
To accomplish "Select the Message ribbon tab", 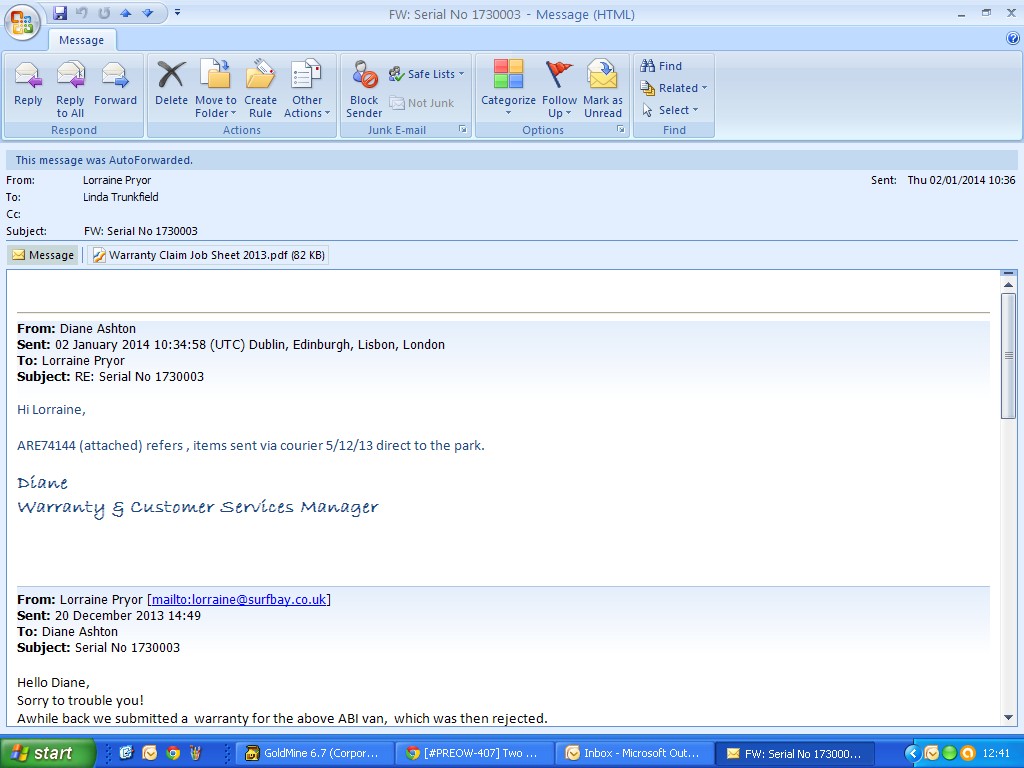I will tap(81, 40).
